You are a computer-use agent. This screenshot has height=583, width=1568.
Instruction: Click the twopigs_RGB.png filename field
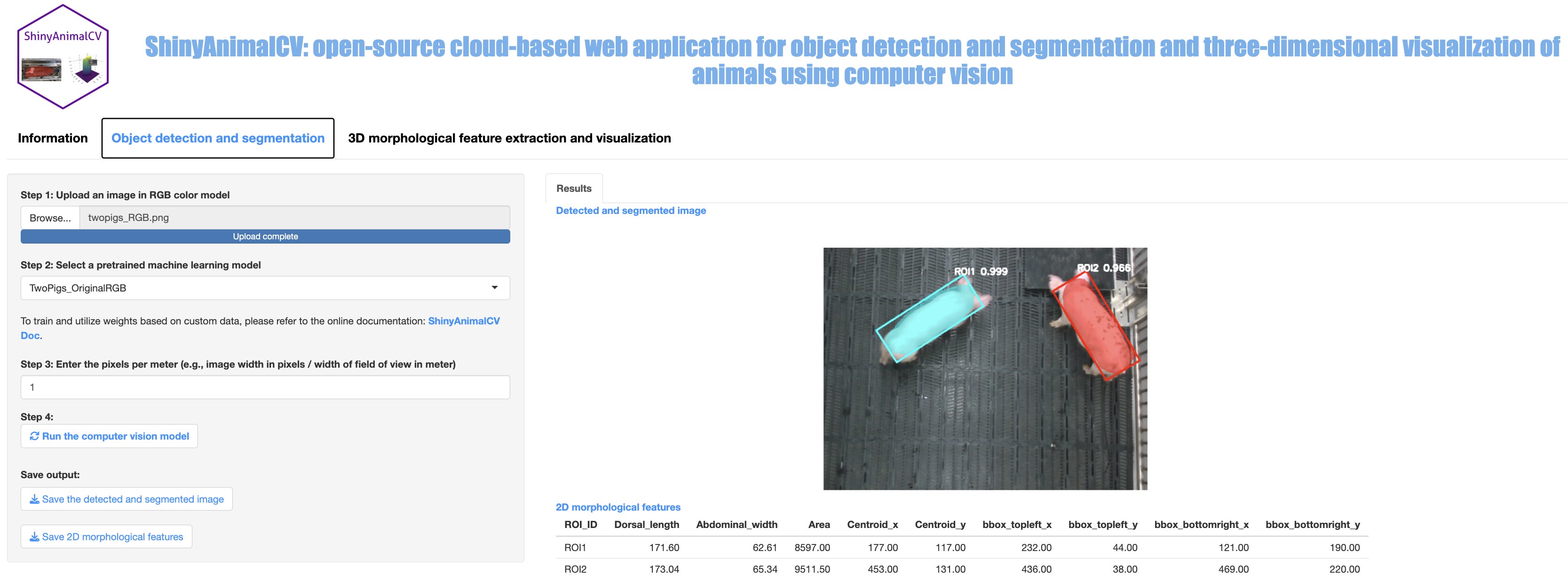coord(294,218)
